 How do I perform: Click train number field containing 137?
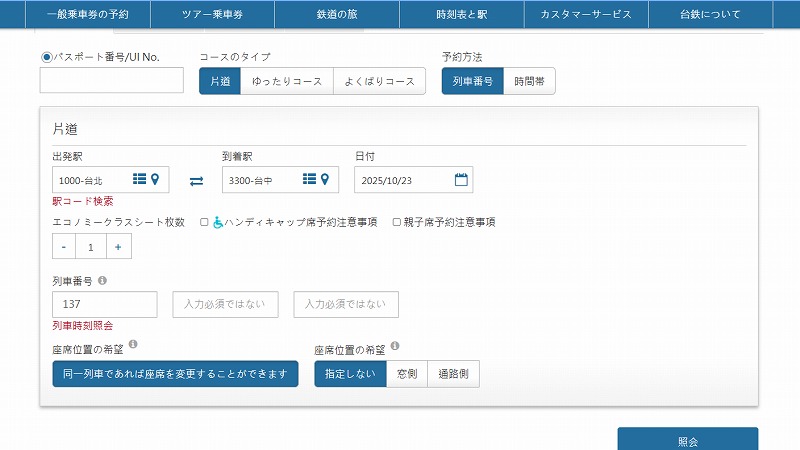pos(105,305)
